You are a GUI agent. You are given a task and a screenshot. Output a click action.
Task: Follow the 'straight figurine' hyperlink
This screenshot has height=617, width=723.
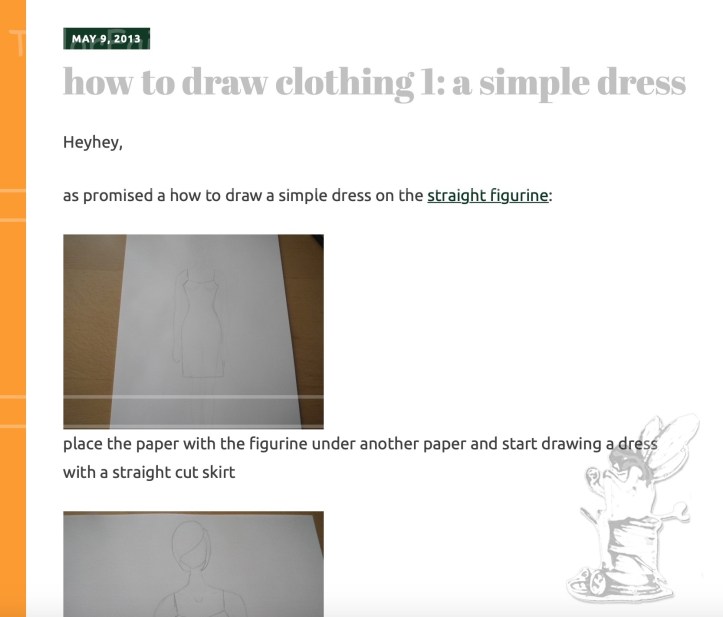pos(488,196)
